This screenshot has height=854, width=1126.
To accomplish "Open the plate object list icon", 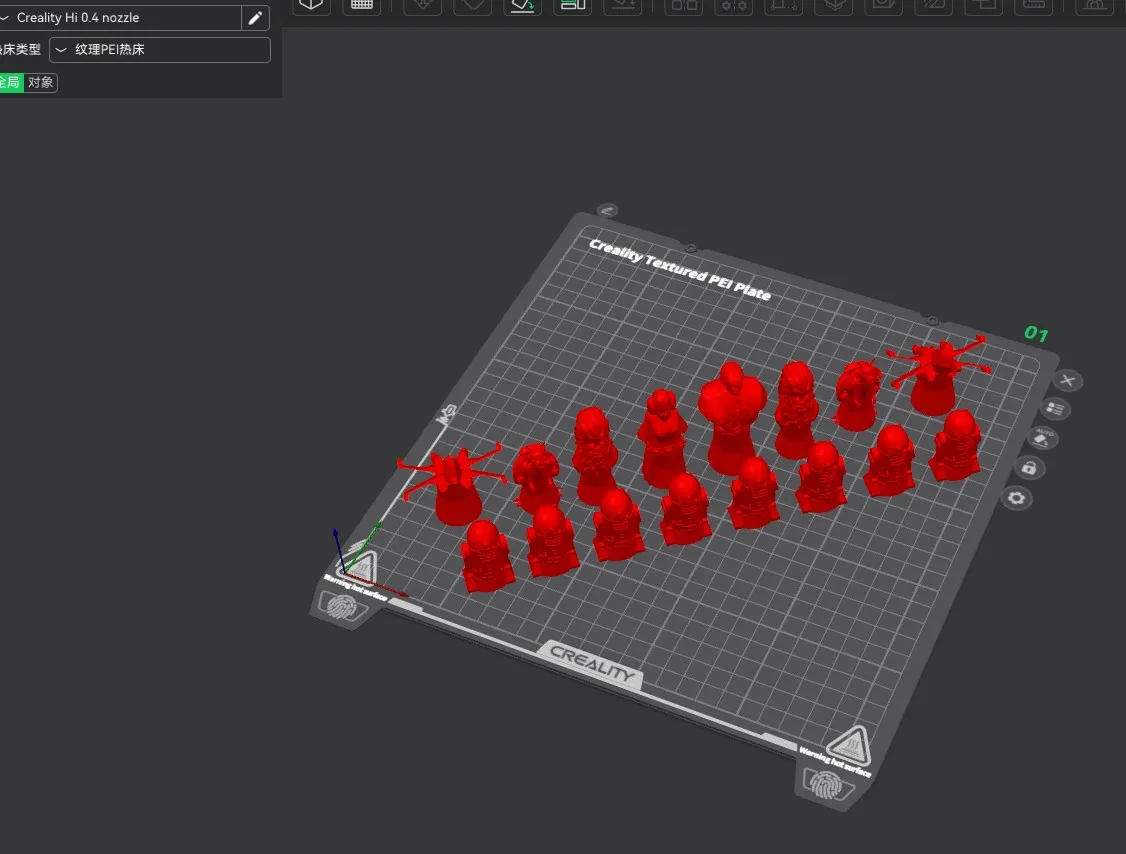I will tap(1055, 409).
